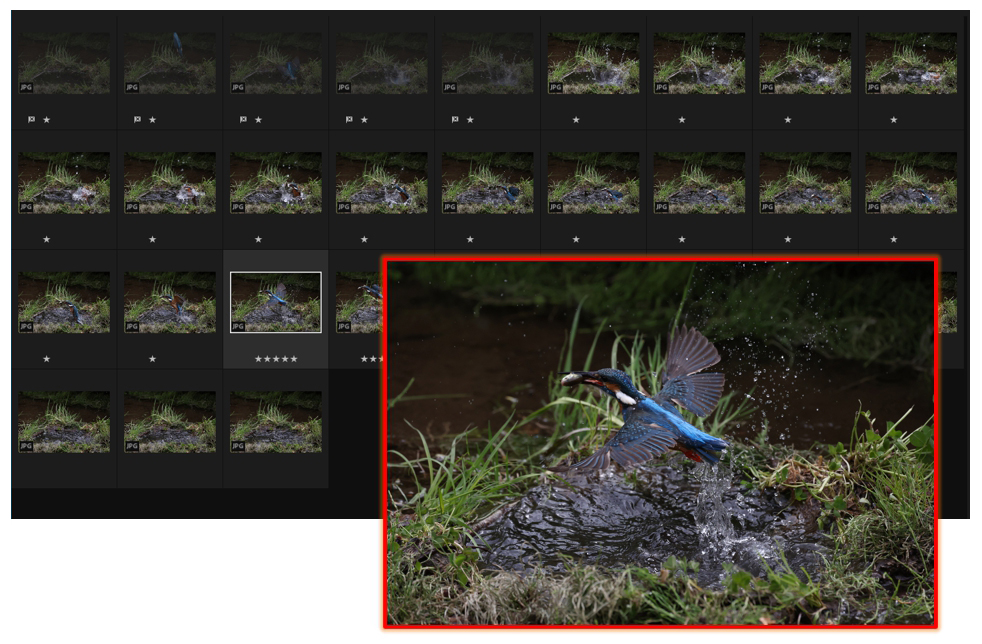Click the flag icon under the fourth top-row photo
Viewport: 982px width, 644px height.
click(349, 119)
